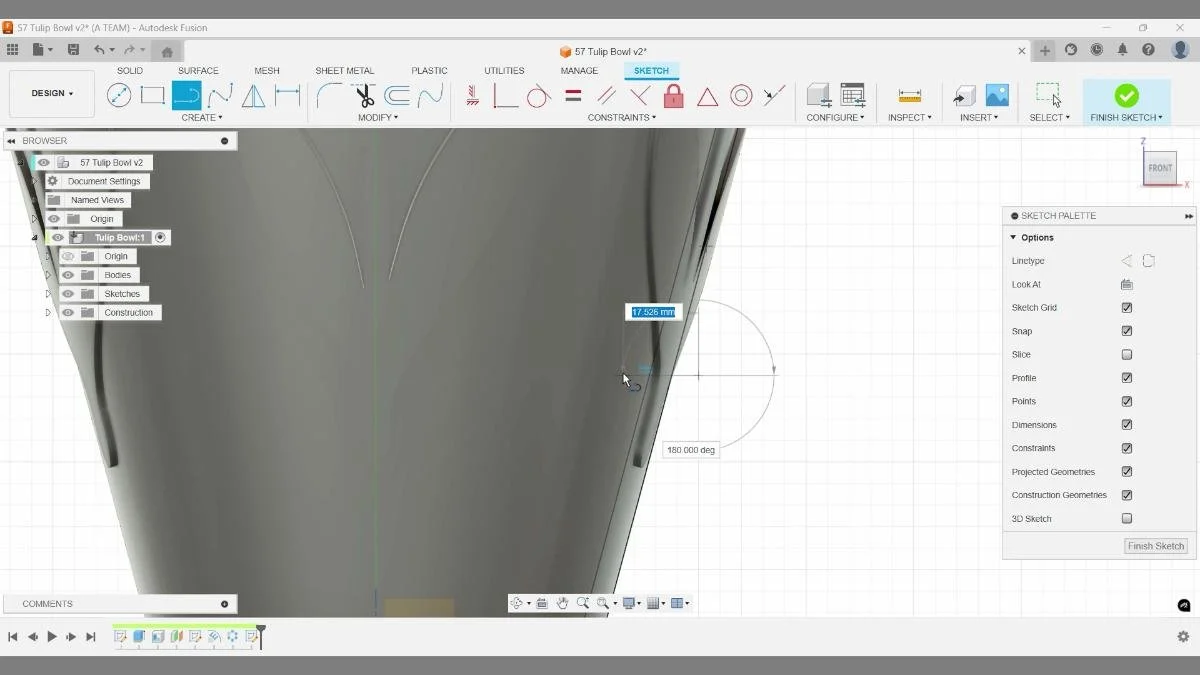Image resolution: width=1200 pixels, height=675 pixels.
Task: Click the Pan icon in the navigation bar
Action: point(562,603)
